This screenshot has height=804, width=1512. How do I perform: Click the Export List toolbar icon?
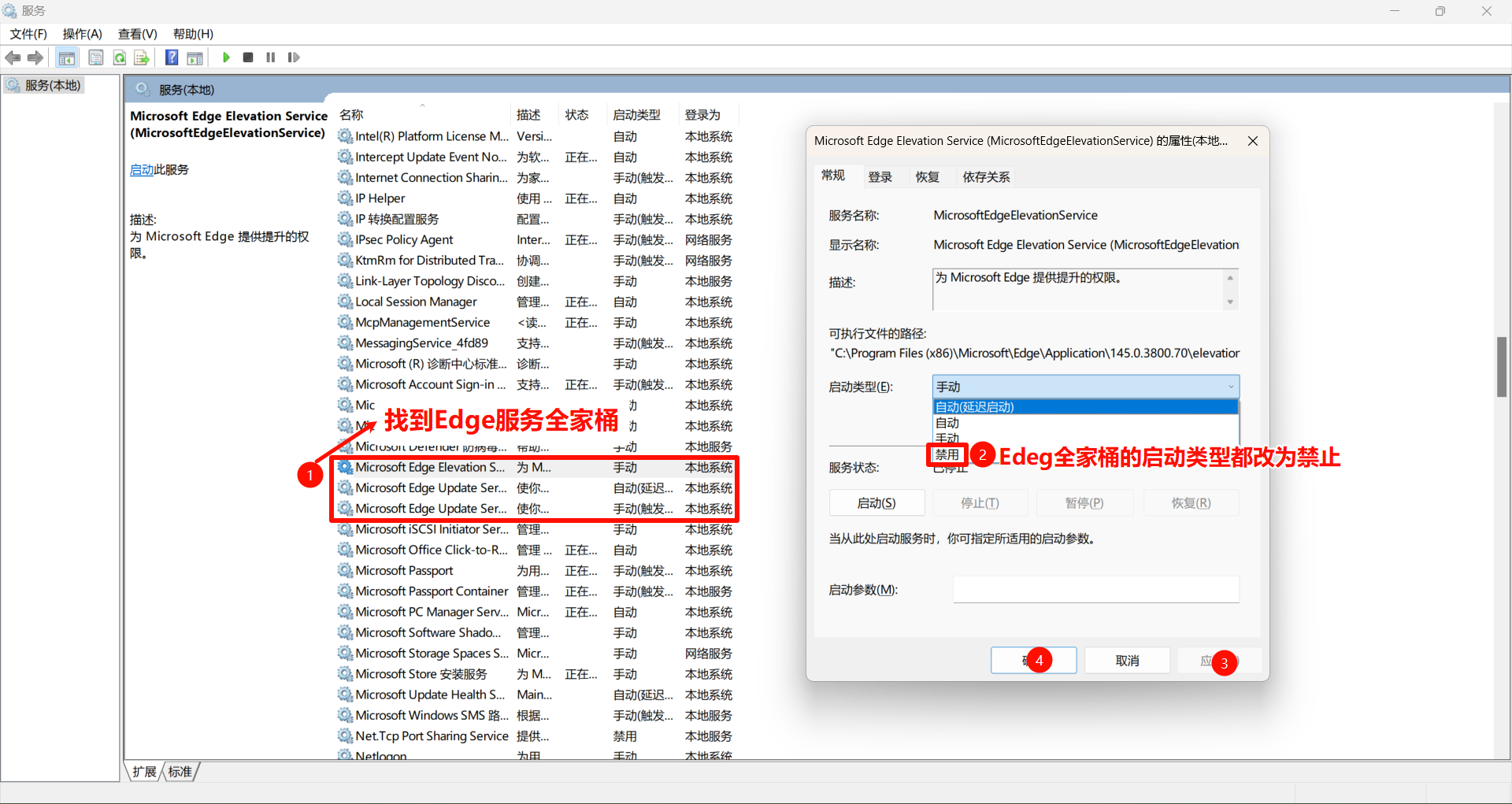pos(142,57)
